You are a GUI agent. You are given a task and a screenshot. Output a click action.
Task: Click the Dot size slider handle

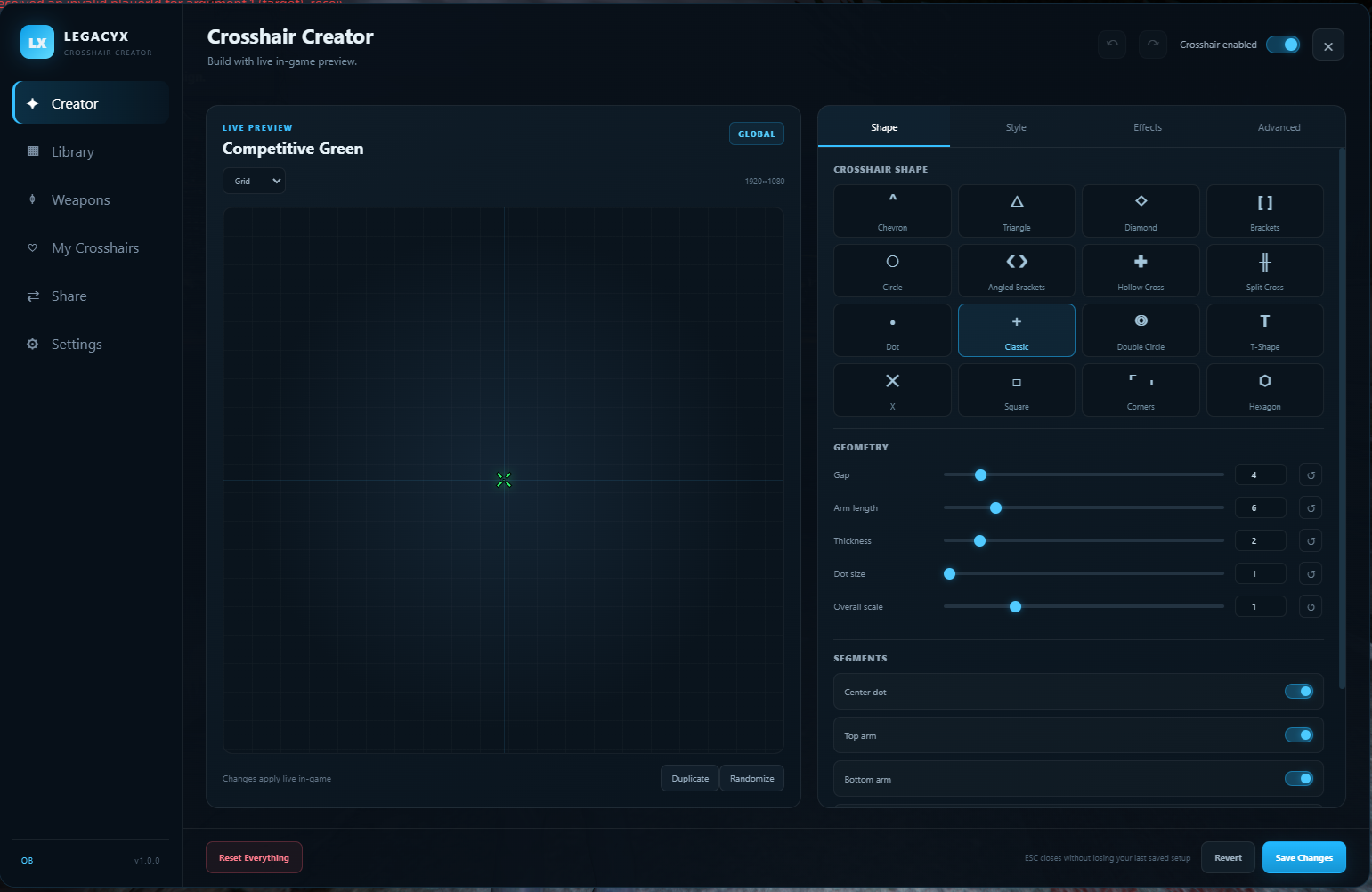(949, 574)
